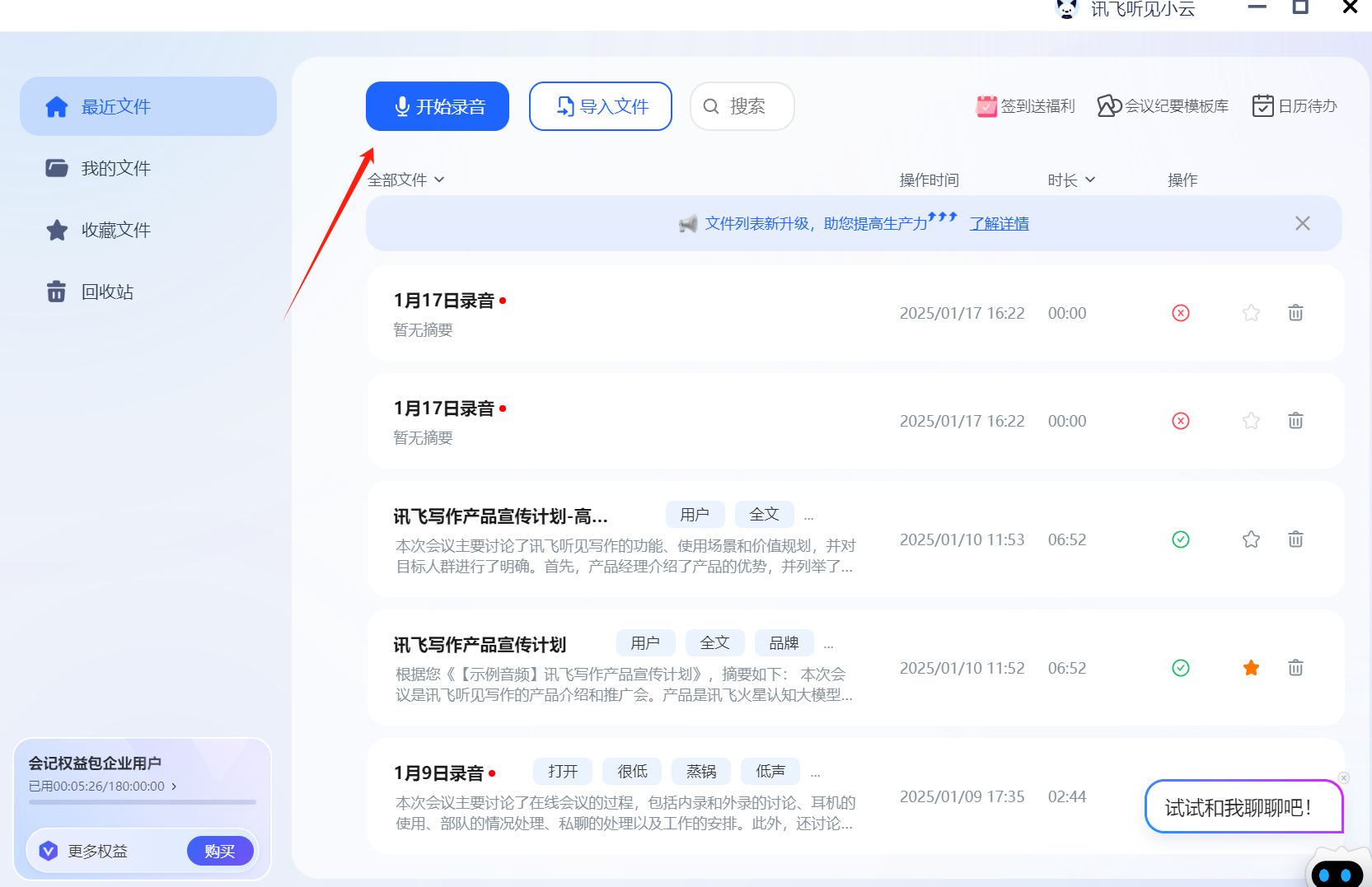Expand more tags after 品牌 tag
1372x887 pixels.
coord(828,646)
